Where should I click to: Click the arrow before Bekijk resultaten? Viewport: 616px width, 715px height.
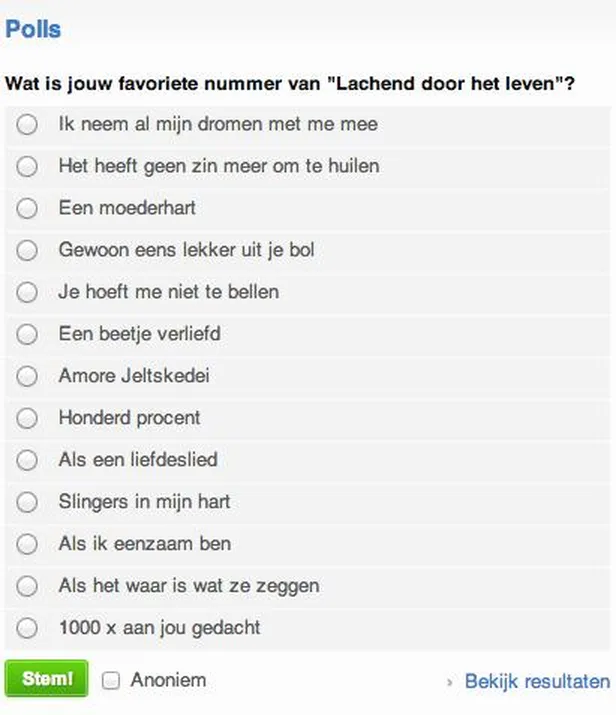click(x=450, y=682)
